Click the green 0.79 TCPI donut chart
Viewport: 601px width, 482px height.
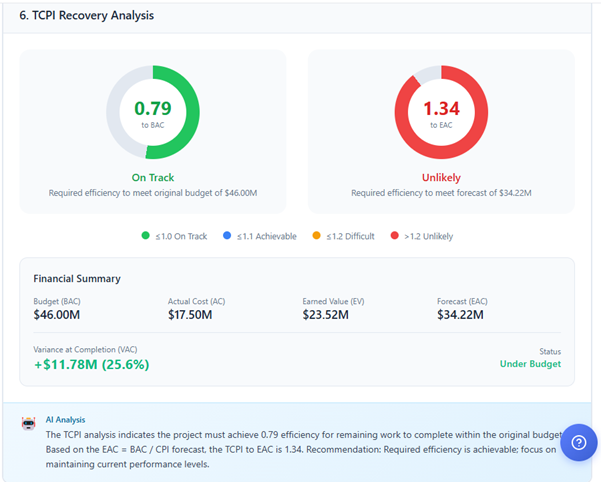[153, 112]
